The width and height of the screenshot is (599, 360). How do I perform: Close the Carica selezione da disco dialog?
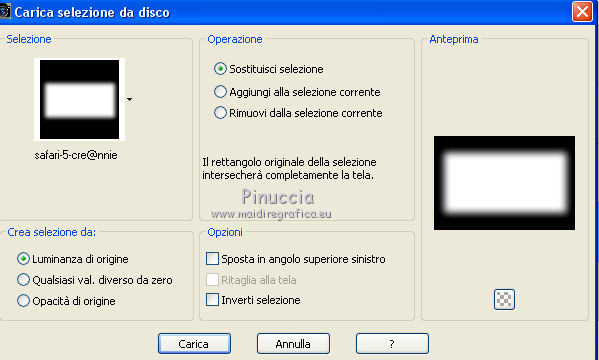click(x=582, y=11)
